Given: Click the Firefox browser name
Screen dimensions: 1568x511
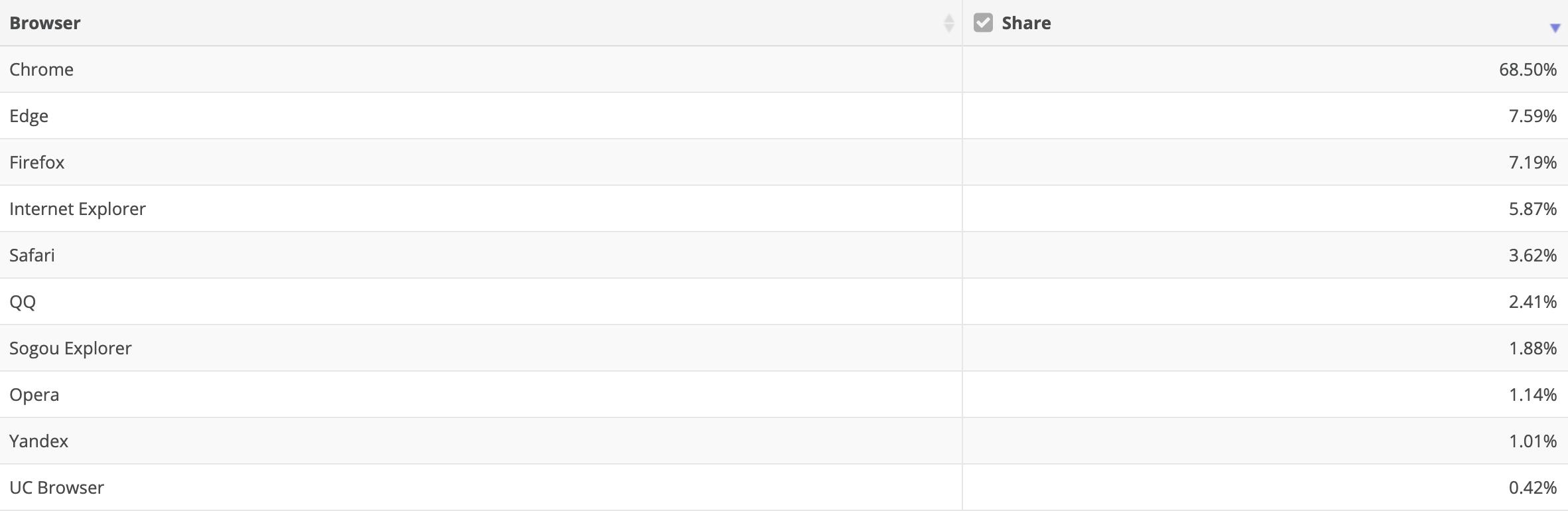Looking at the screenshot, I should point(37,163).
